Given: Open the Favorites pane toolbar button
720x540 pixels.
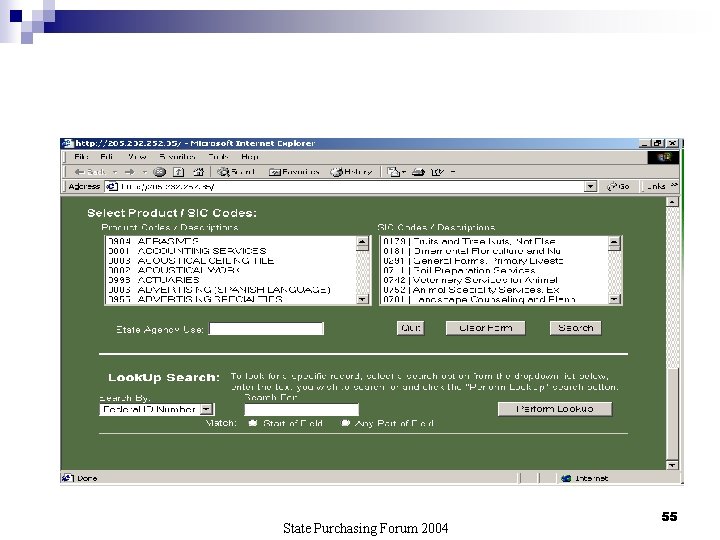Looking at the screenshot, I should tap(294, 172).
